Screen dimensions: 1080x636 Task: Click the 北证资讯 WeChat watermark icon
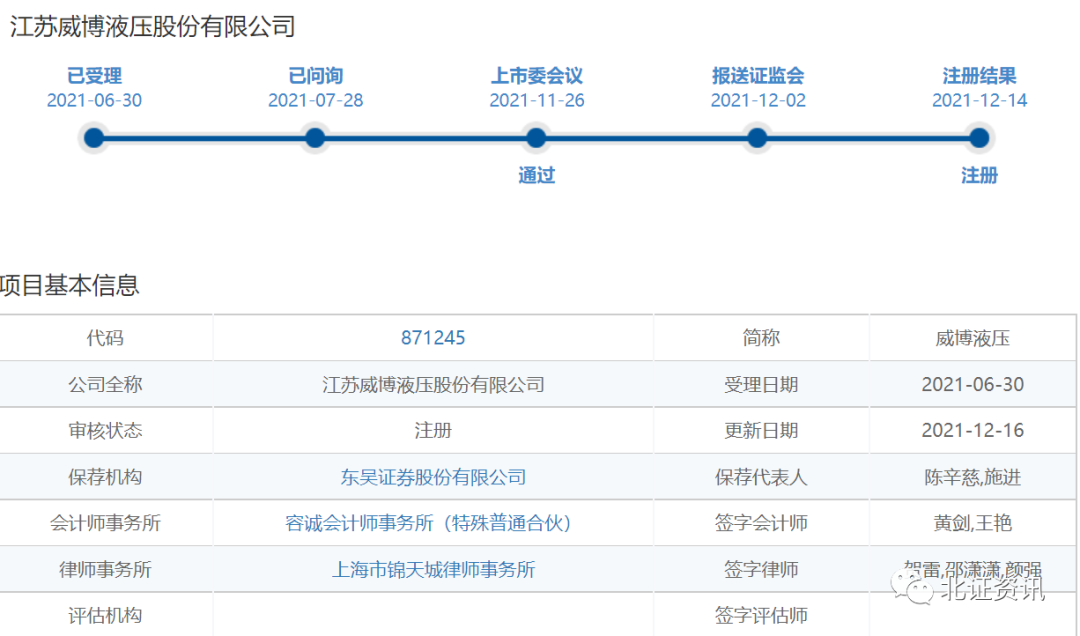click(x=917, y=589)
